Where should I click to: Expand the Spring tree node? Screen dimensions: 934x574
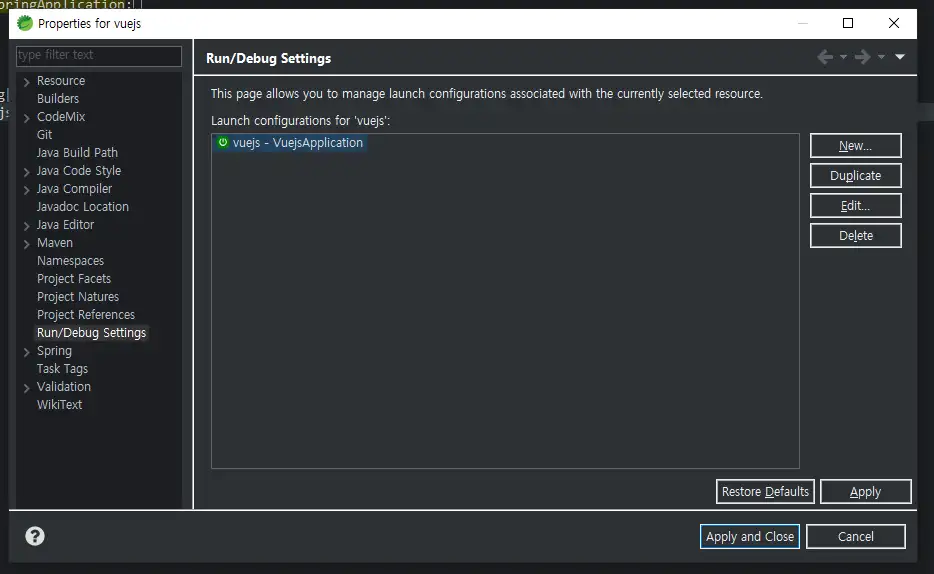pos(26,352)
